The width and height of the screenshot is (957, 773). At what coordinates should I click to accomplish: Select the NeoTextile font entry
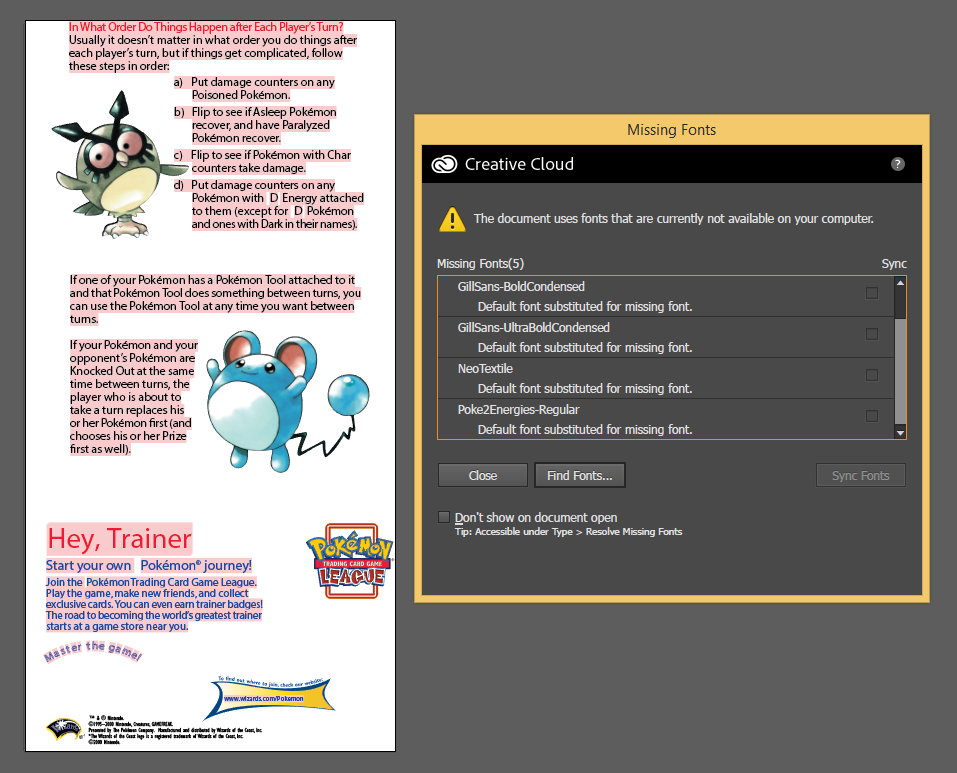pos(666,378)
